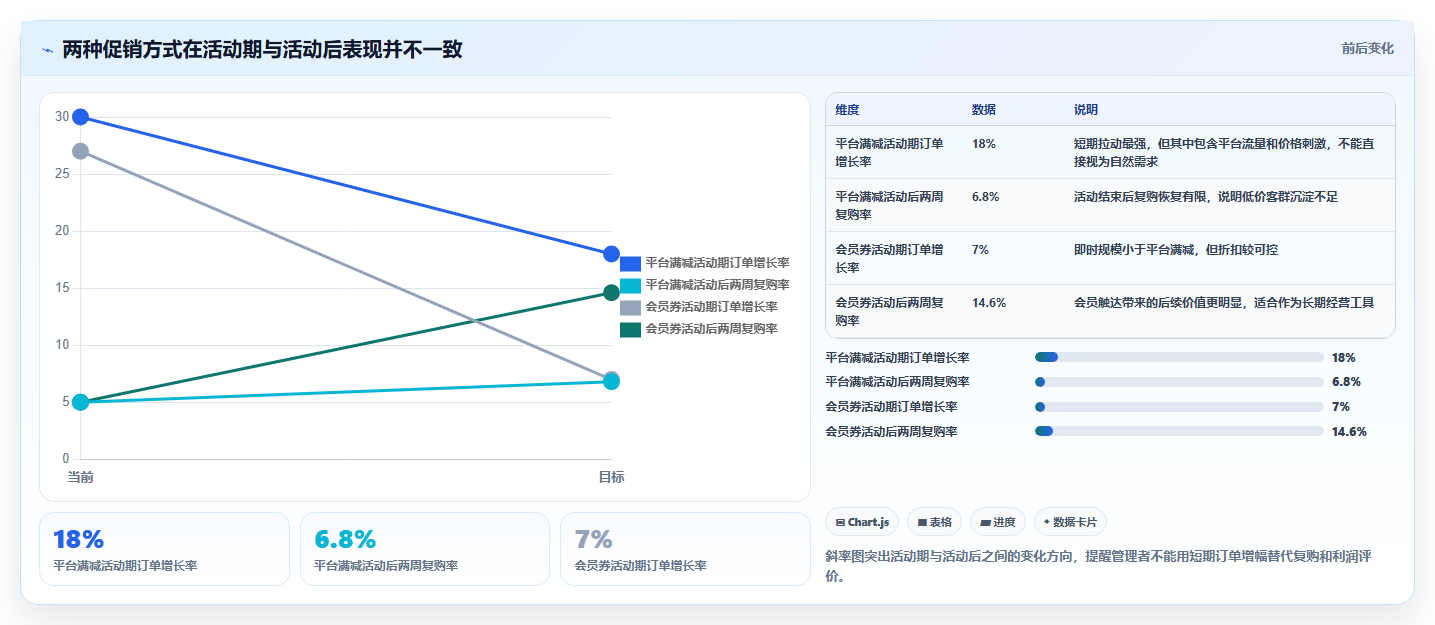Click the 当前 x-axis label
The image size is (1435, 625).
pyautogui.click(x=81, y=477)
